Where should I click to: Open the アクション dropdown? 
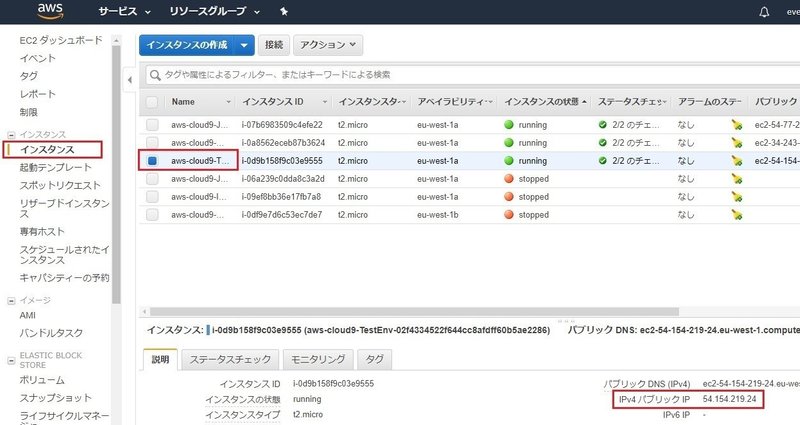pos(328,45)
